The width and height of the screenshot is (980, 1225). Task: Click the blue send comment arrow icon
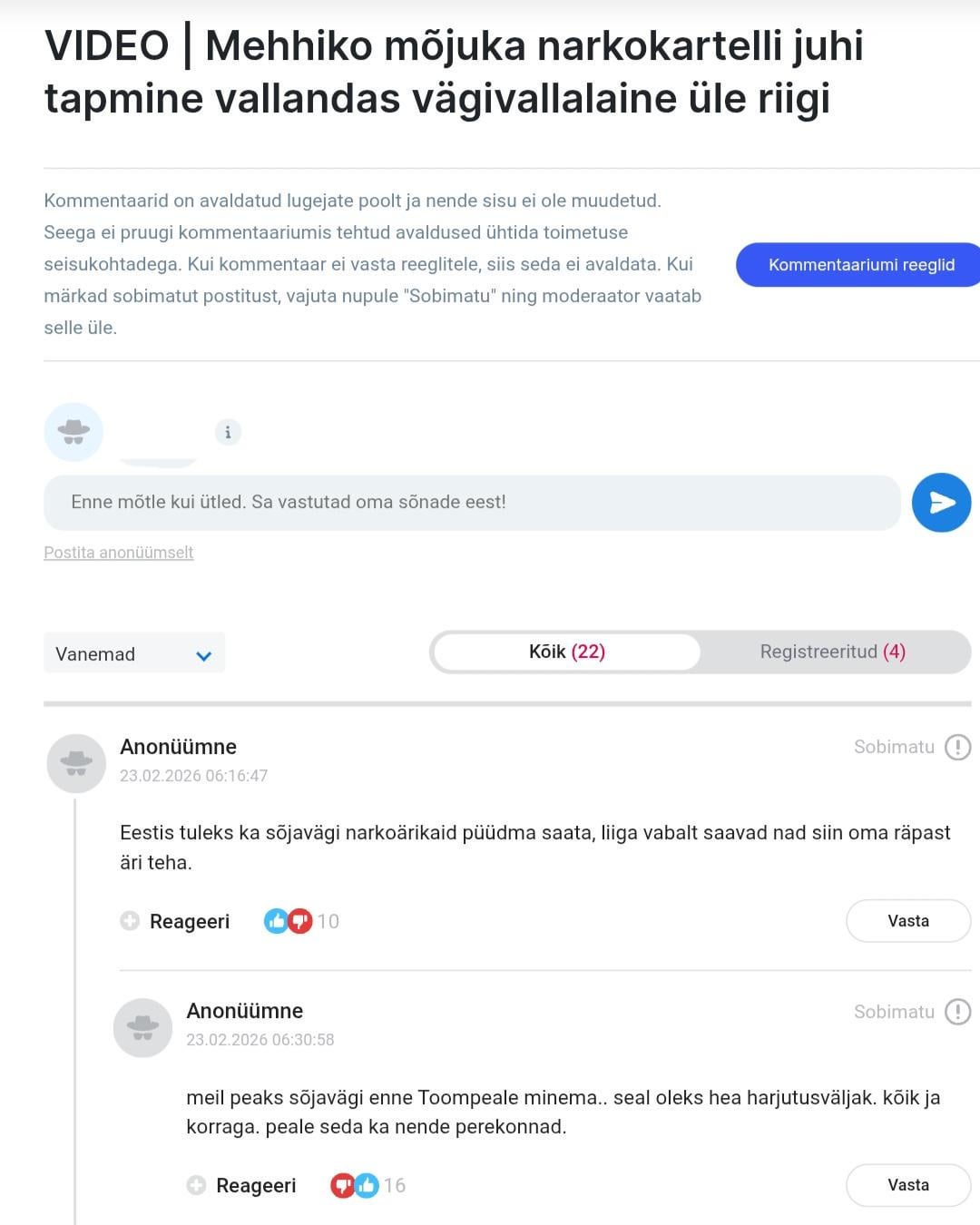pos(941,503)
